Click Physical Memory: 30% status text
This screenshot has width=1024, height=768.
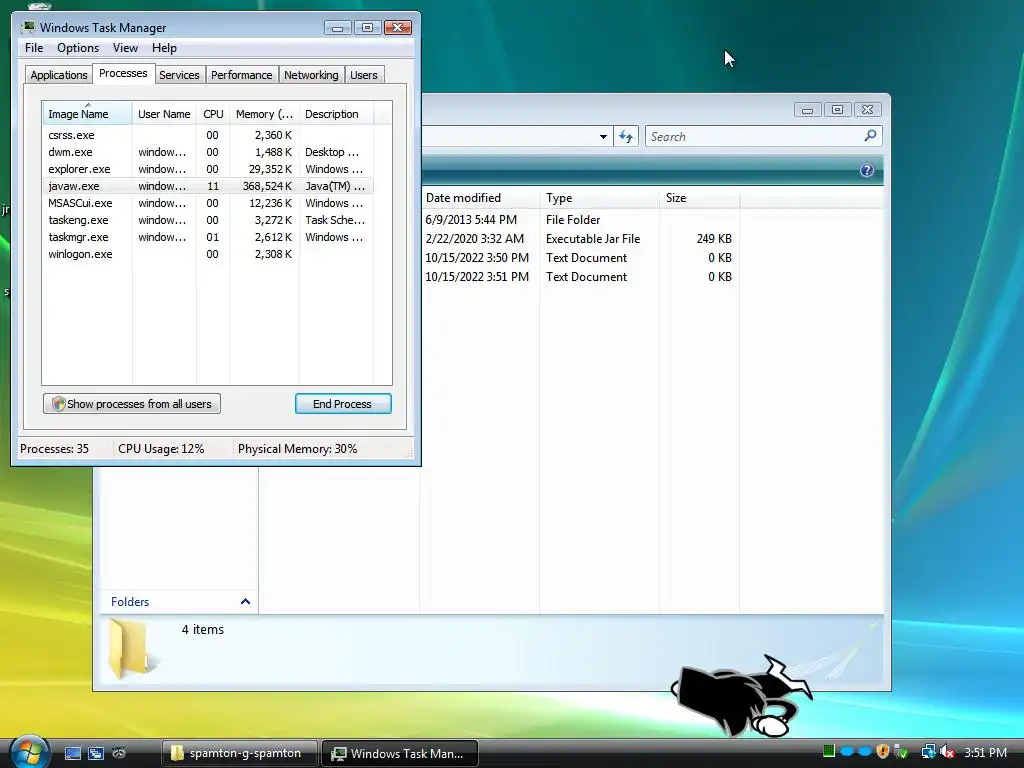point(297,449)
